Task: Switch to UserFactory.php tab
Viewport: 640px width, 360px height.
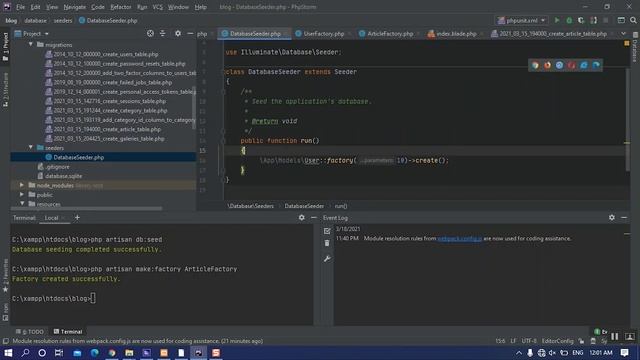Action: point(323,34)
